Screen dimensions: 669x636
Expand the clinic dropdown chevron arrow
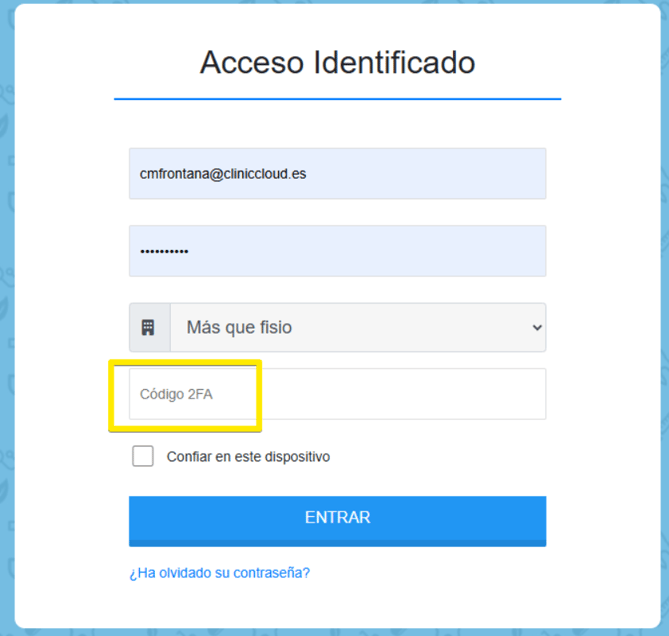[x=537, y=328]
